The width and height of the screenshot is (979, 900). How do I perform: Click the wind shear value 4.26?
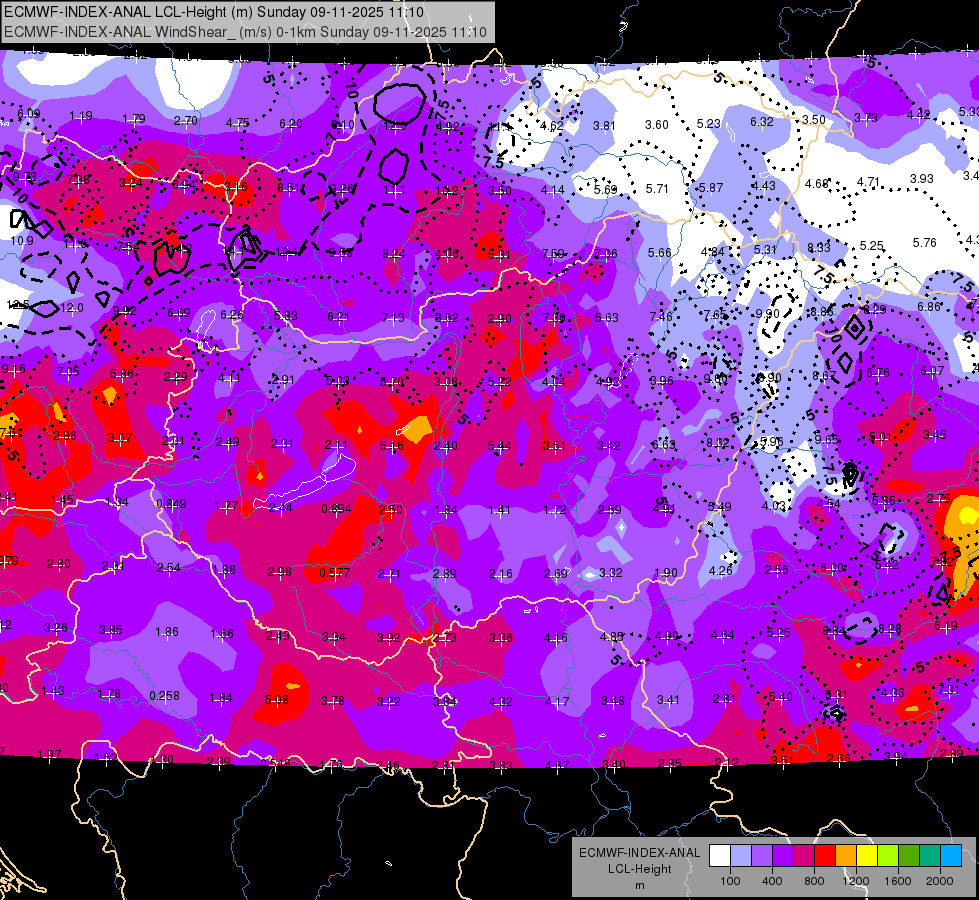click(721, 570)
